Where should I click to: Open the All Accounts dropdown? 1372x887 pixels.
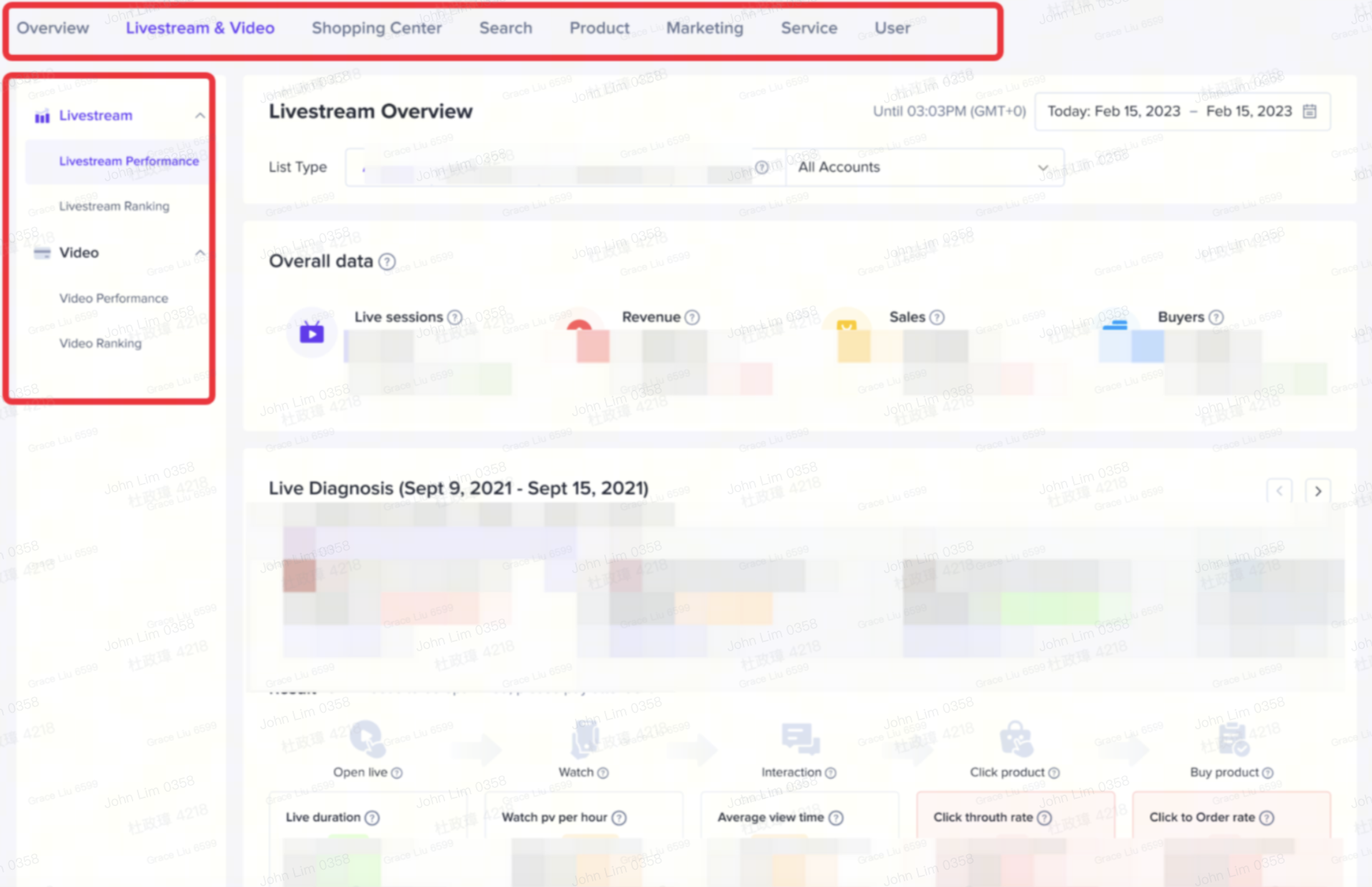(x=923, y=168)
